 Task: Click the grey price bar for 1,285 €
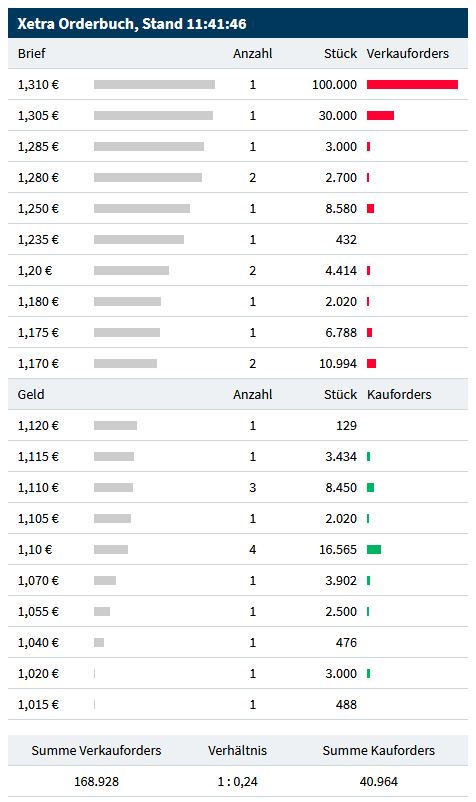coord(149,146)
